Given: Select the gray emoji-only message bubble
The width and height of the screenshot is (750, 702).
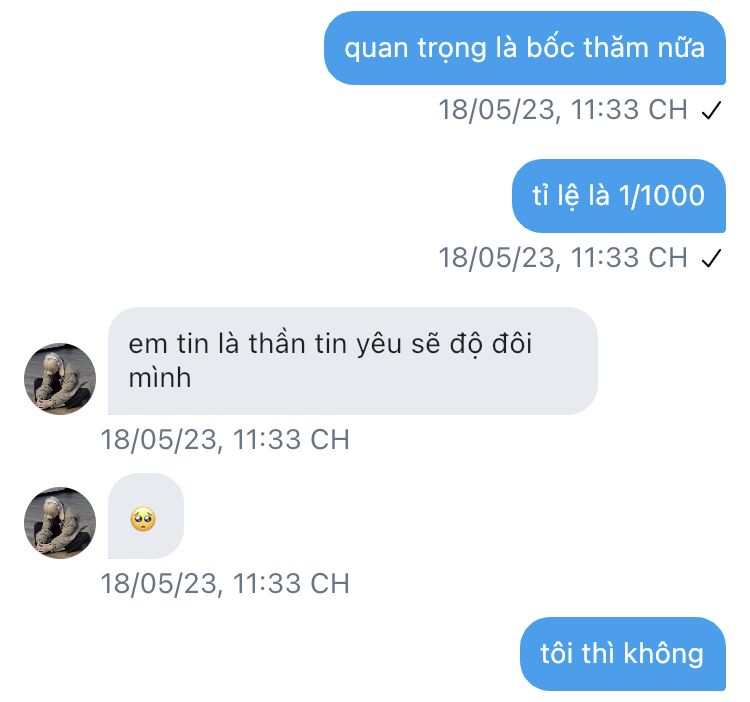Looking at the screenshot, I should (146, 516).
